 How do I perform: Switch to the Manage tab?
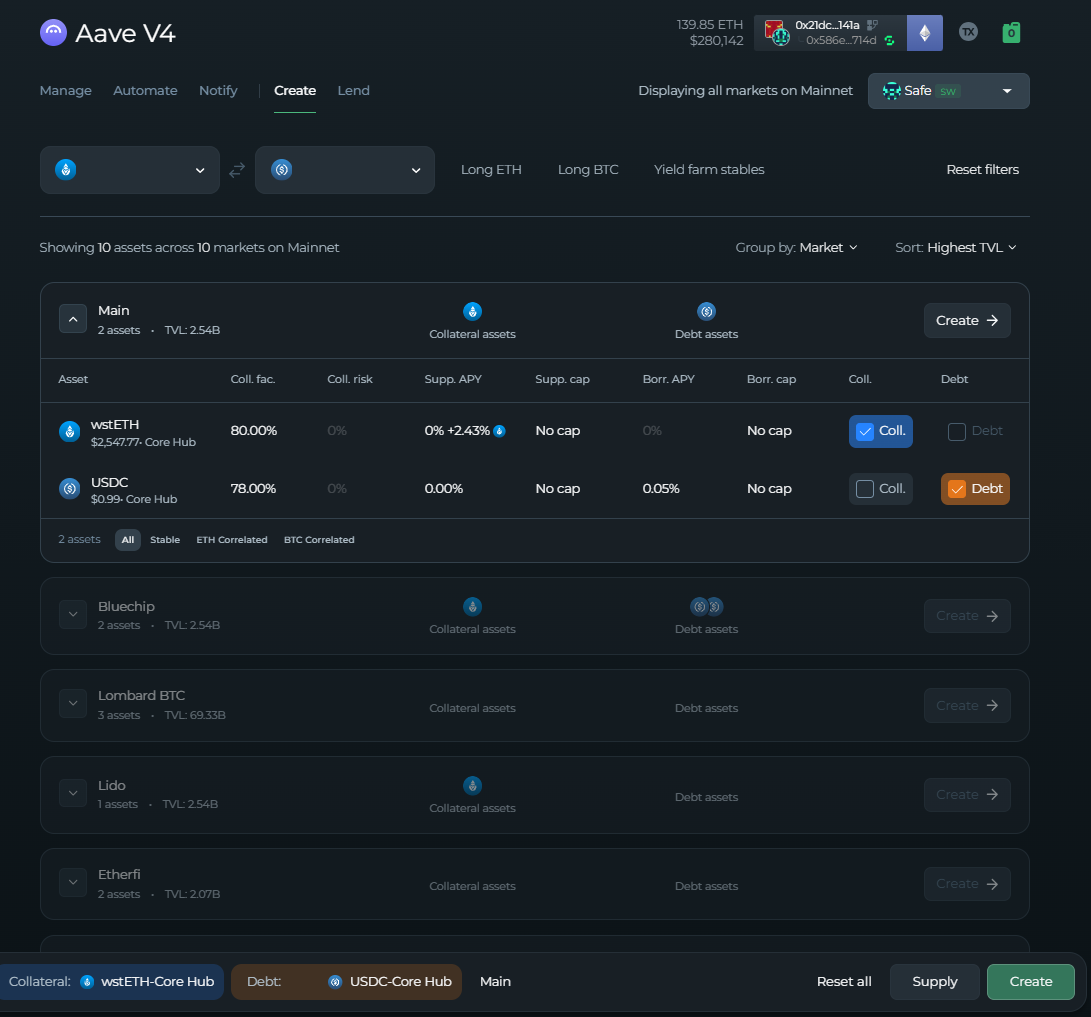pyautogui.click(x=65, y=91)
